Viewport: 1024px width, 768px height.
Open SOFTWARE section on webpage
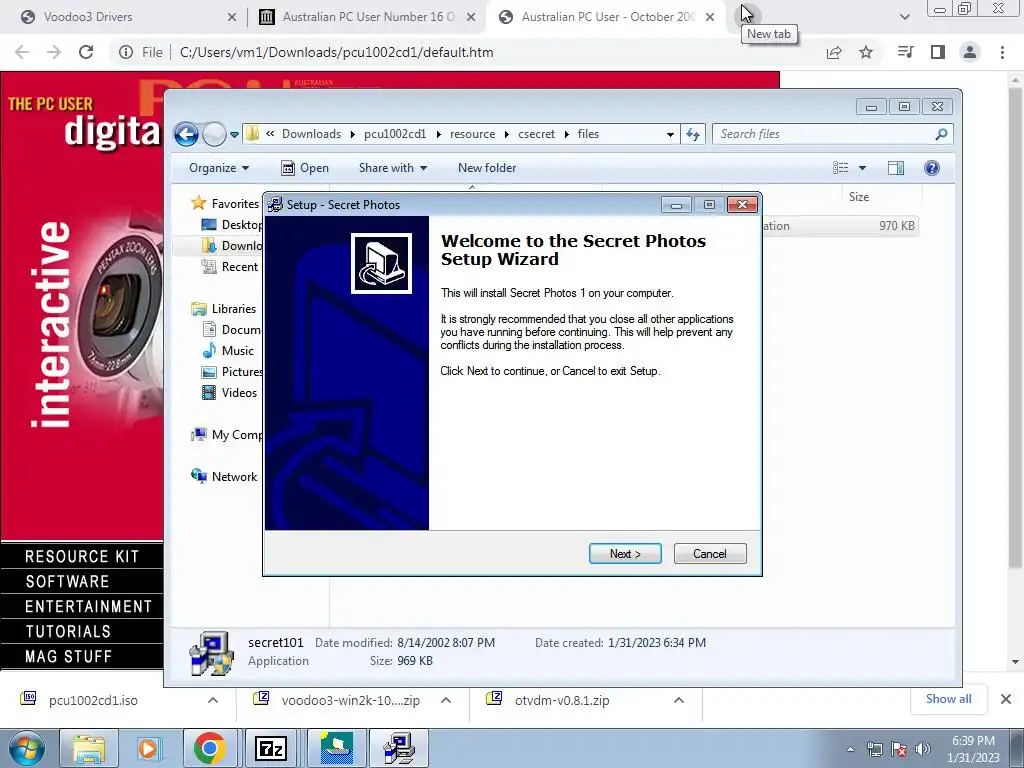coord(82,581)
